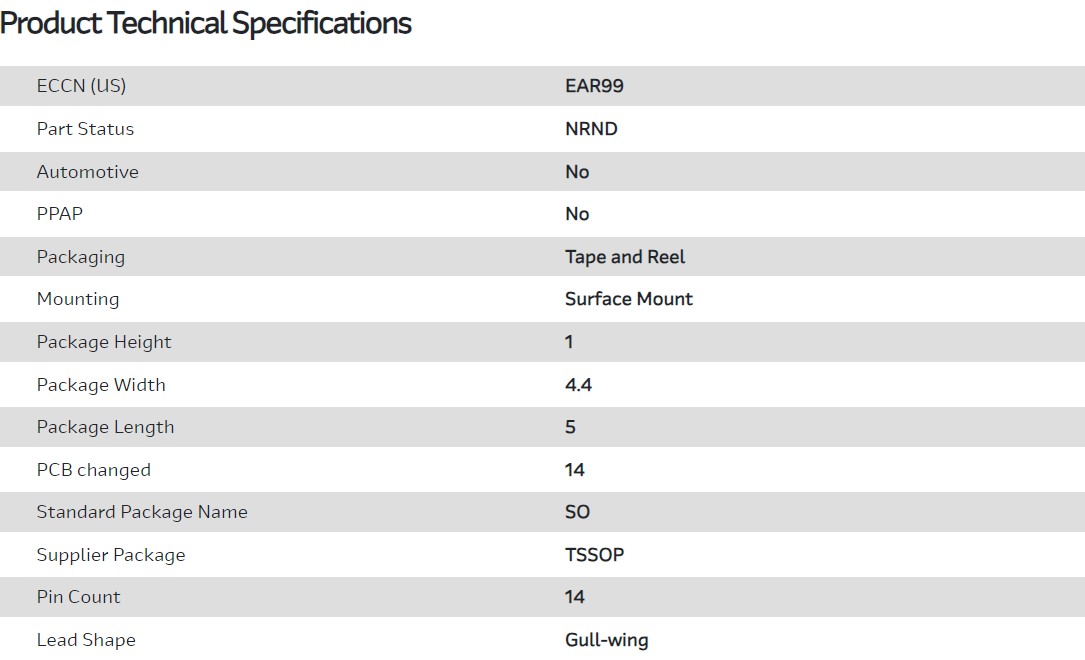Select the ECCN (US) label
This screenshot has width=1085, height=660.
click(81, 86)
